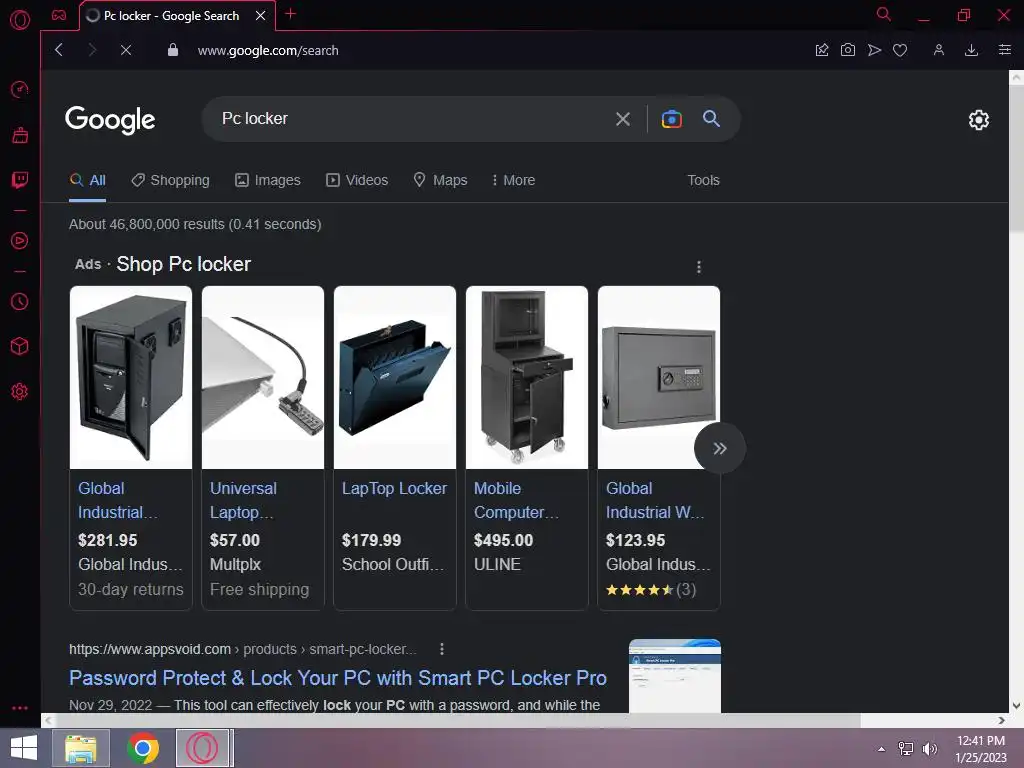Viewport: 1024px width, 768px height.
Task: Click the wall safe product thumbnail
Action: 659,377
